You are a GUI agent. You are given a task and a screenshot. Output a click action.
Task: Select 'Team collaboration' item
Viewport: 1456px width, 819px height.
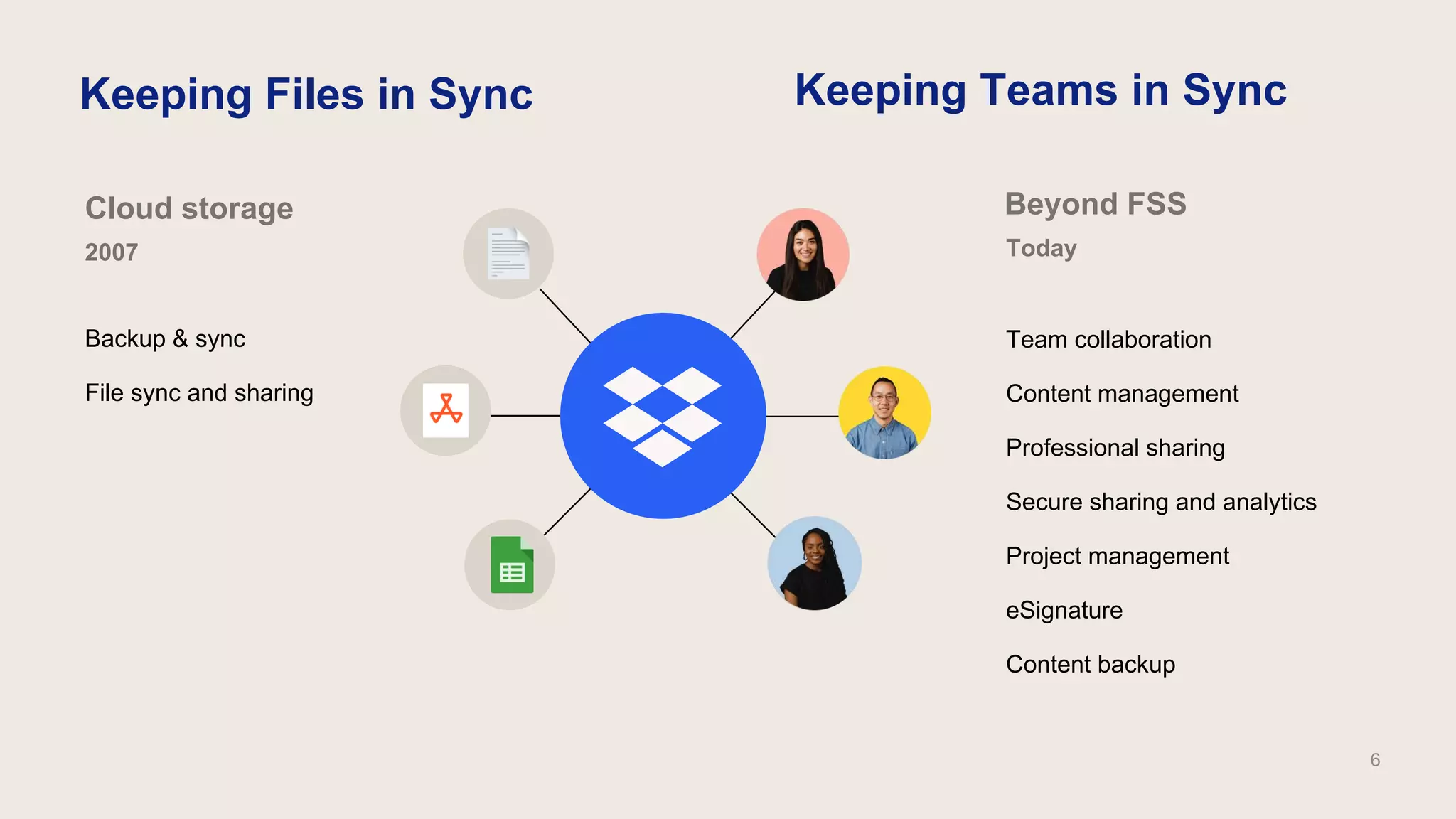tap(1108, 339)
